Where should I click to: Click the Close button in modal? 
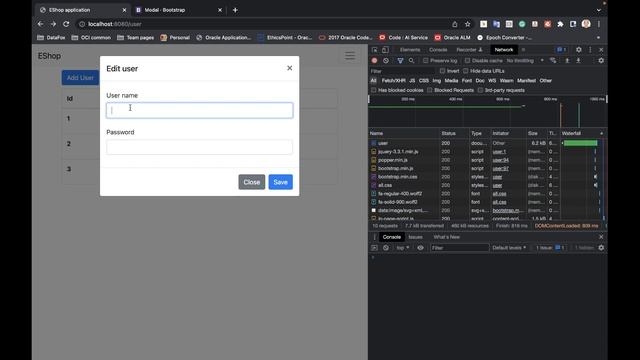251,182
